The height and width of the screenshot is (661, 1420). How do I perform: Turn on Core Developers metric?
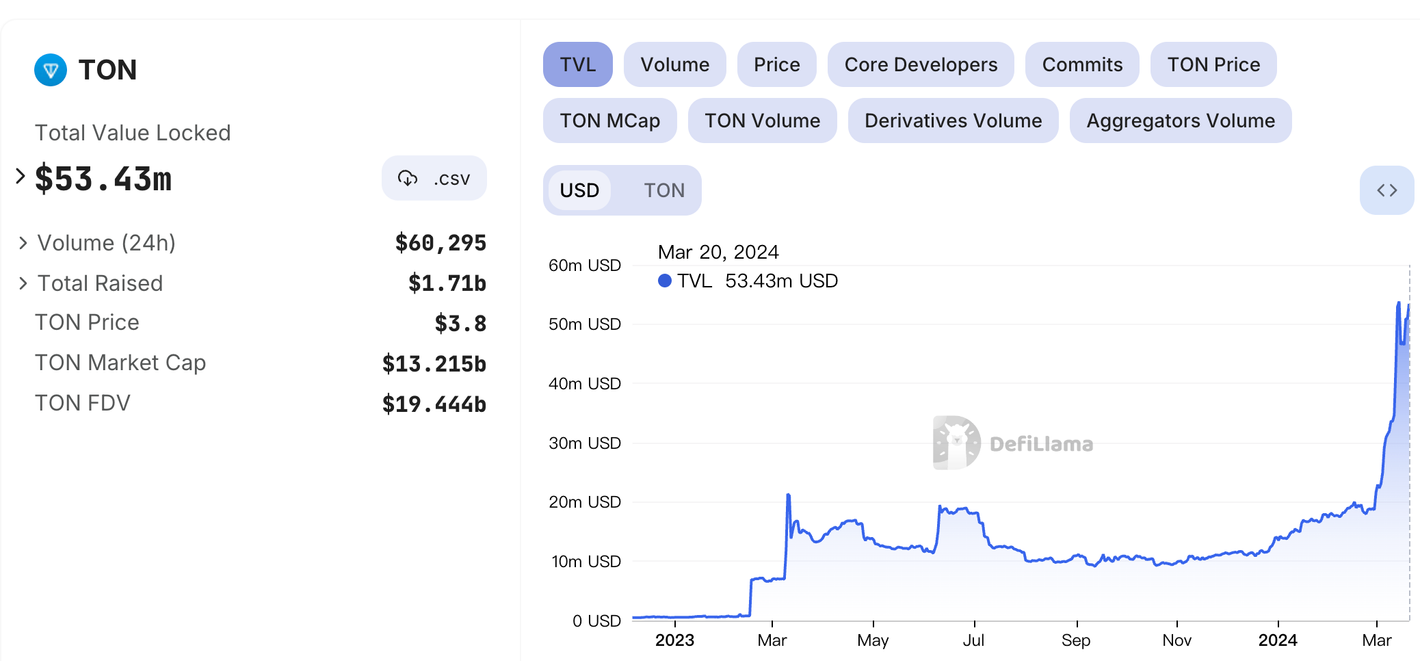(x=920, y=65)
